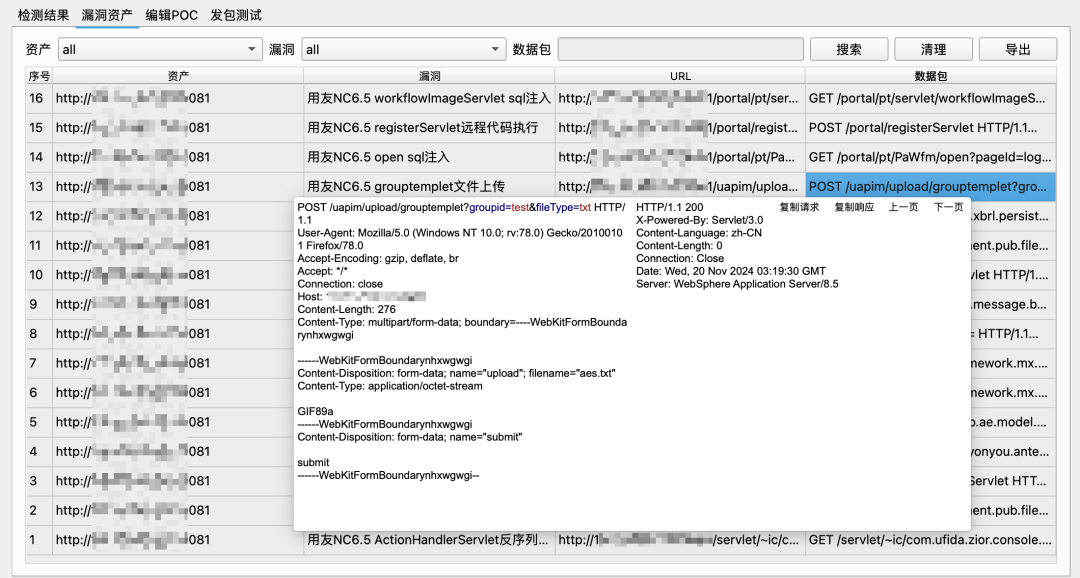Click packet cell GET /portal/pt/PaWfm/open?pageId
The image size is (1080, 578).
coord(931,157)
